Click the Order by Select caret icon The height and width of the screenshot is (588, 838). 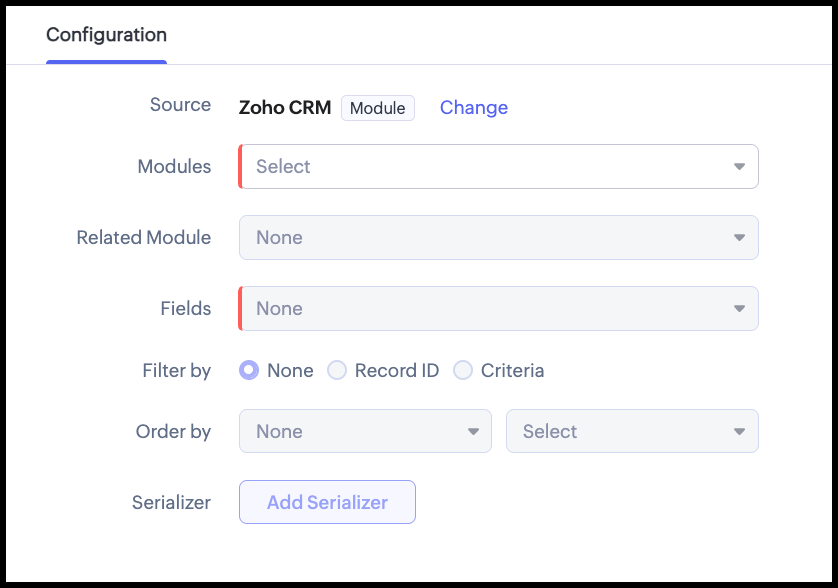point(739,432)
